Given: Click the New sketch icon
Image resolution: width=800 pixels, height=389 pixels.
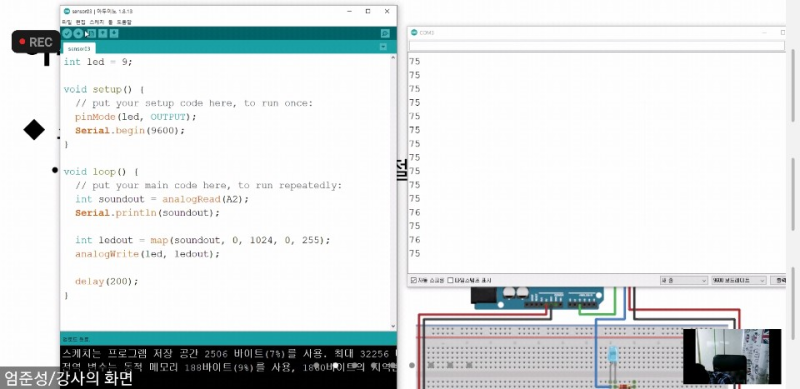Looking at the screenshot, I should [92, 34].
